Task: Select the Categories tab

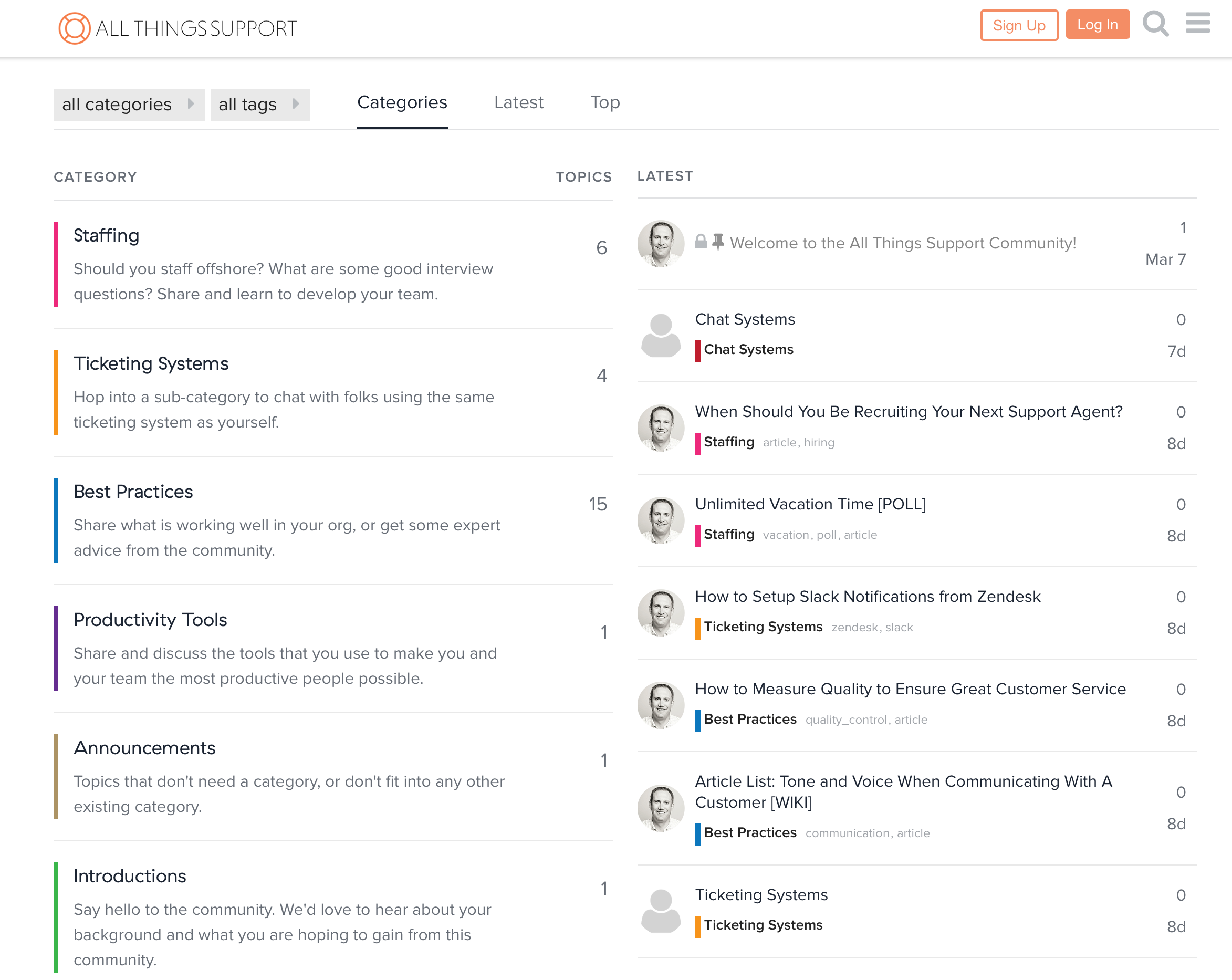Action: [x=402, y=103]
